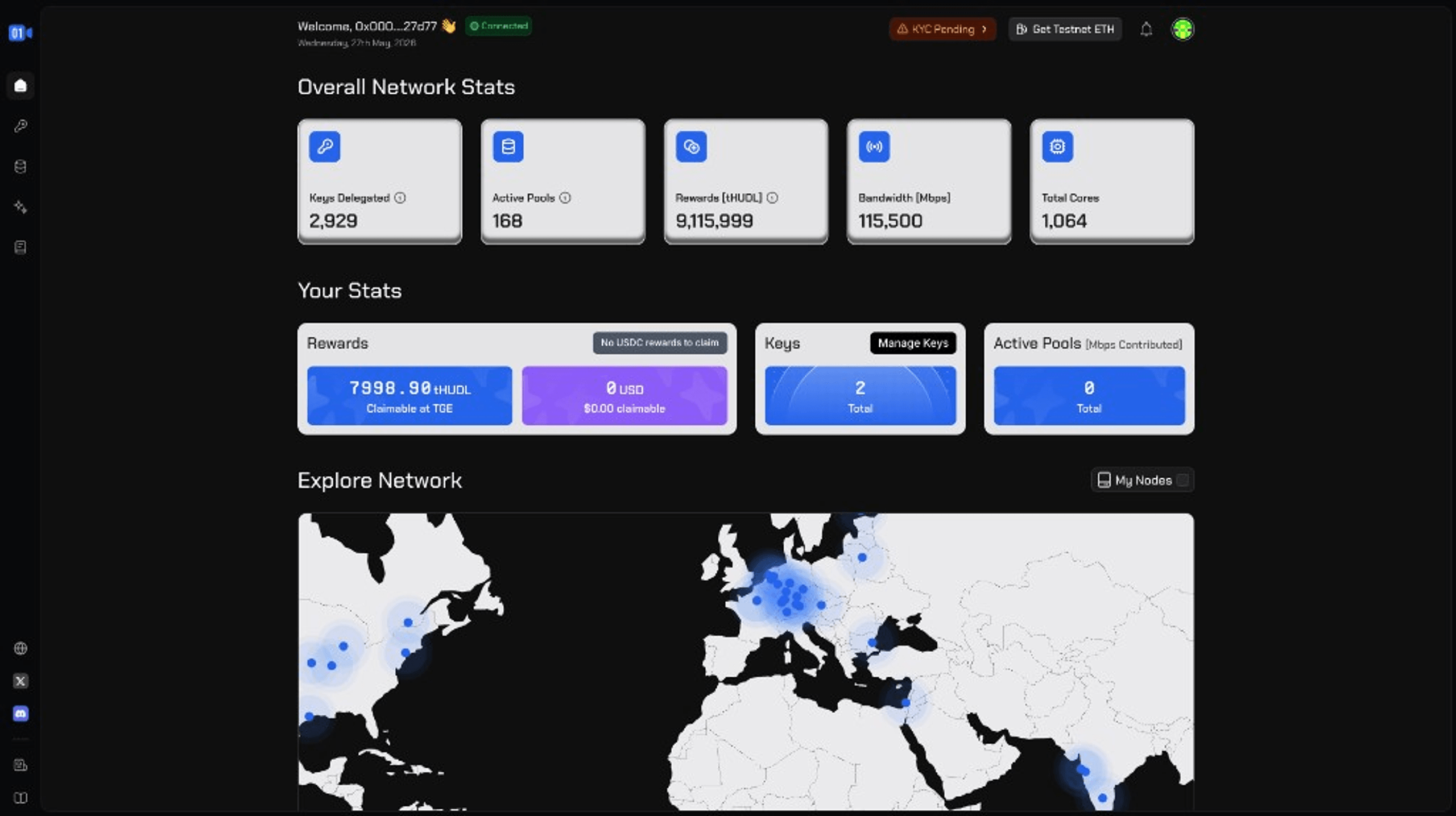Open the document list sidebar icon

click(20, 247)
